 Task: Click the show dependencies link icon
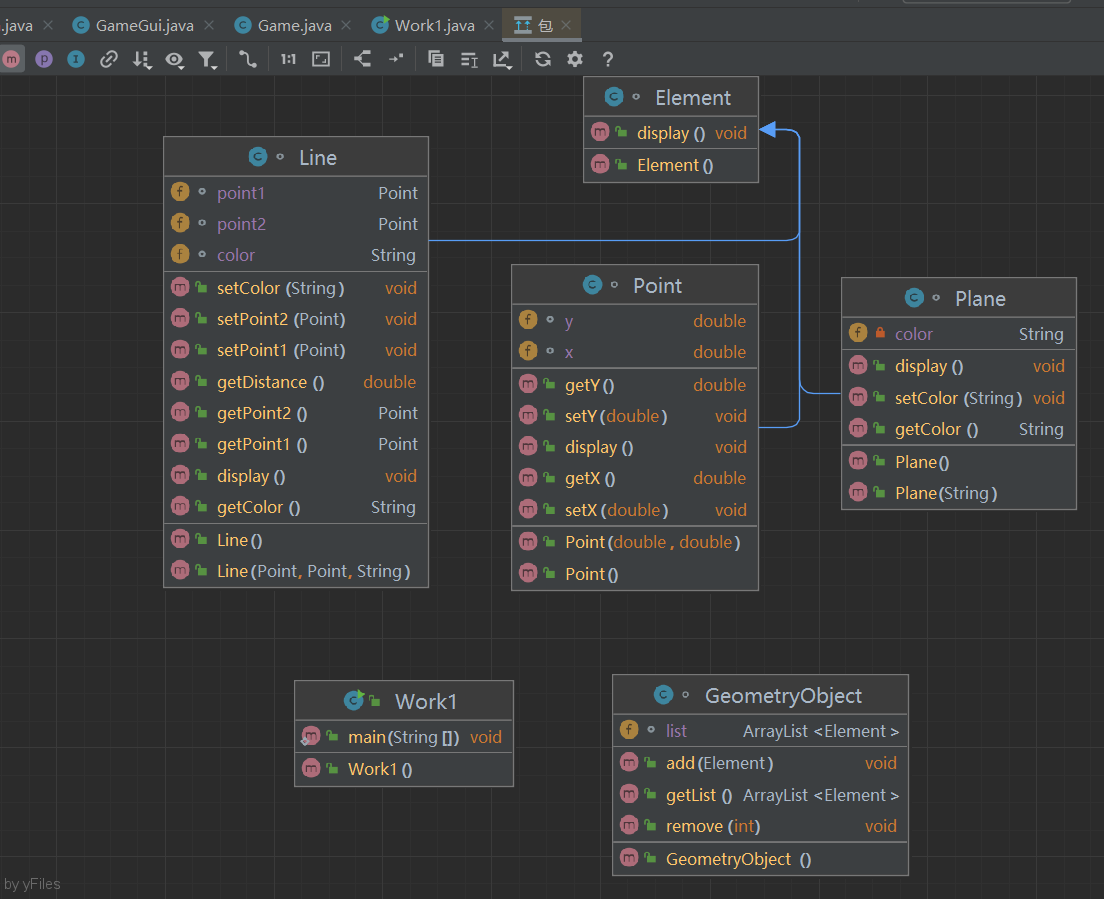[x=109, y=59]
